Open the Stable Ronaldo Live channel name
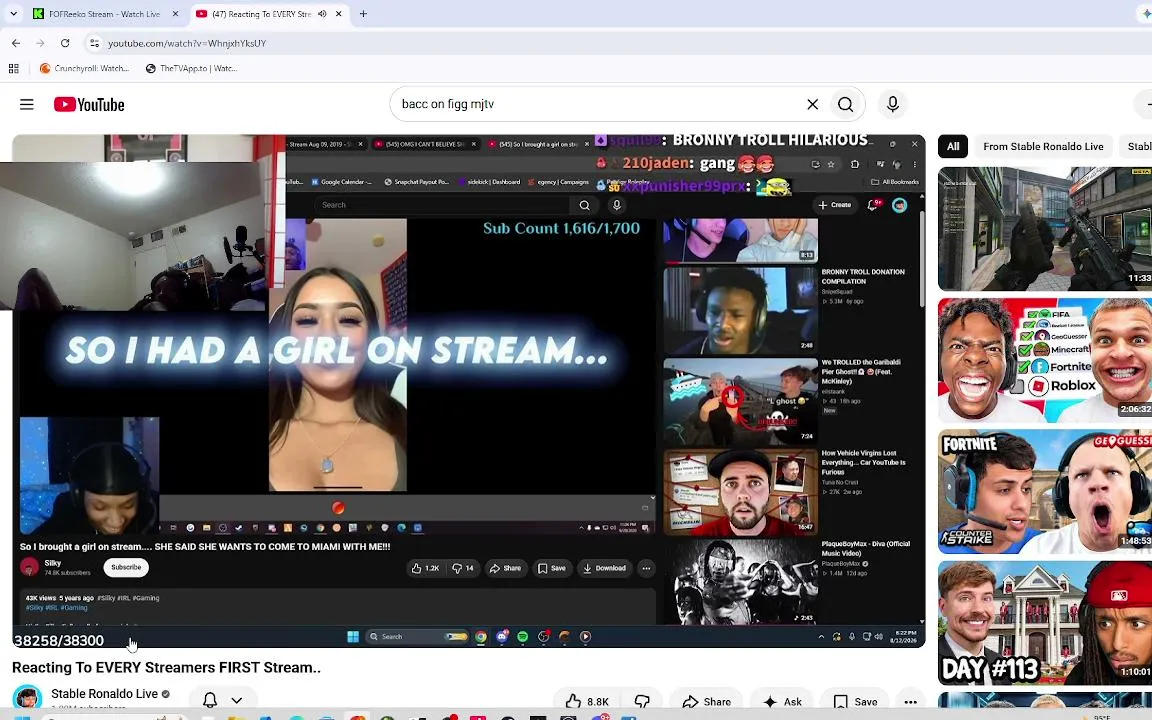This screenshot has width=1152, height=720. point(104,694)
